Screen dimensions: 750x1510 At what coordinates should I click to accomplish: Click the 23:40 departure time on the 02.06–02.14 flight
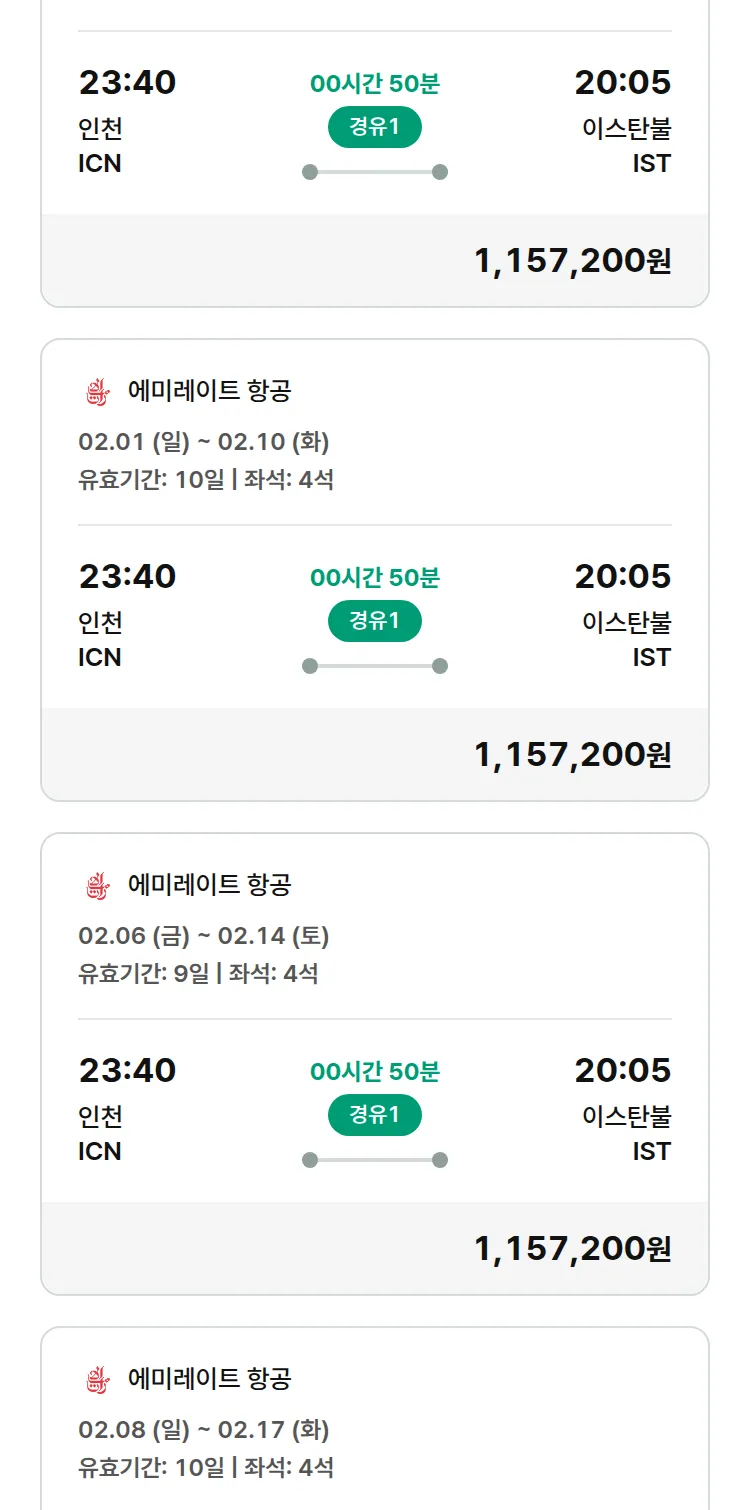(x=127, y=1071)
